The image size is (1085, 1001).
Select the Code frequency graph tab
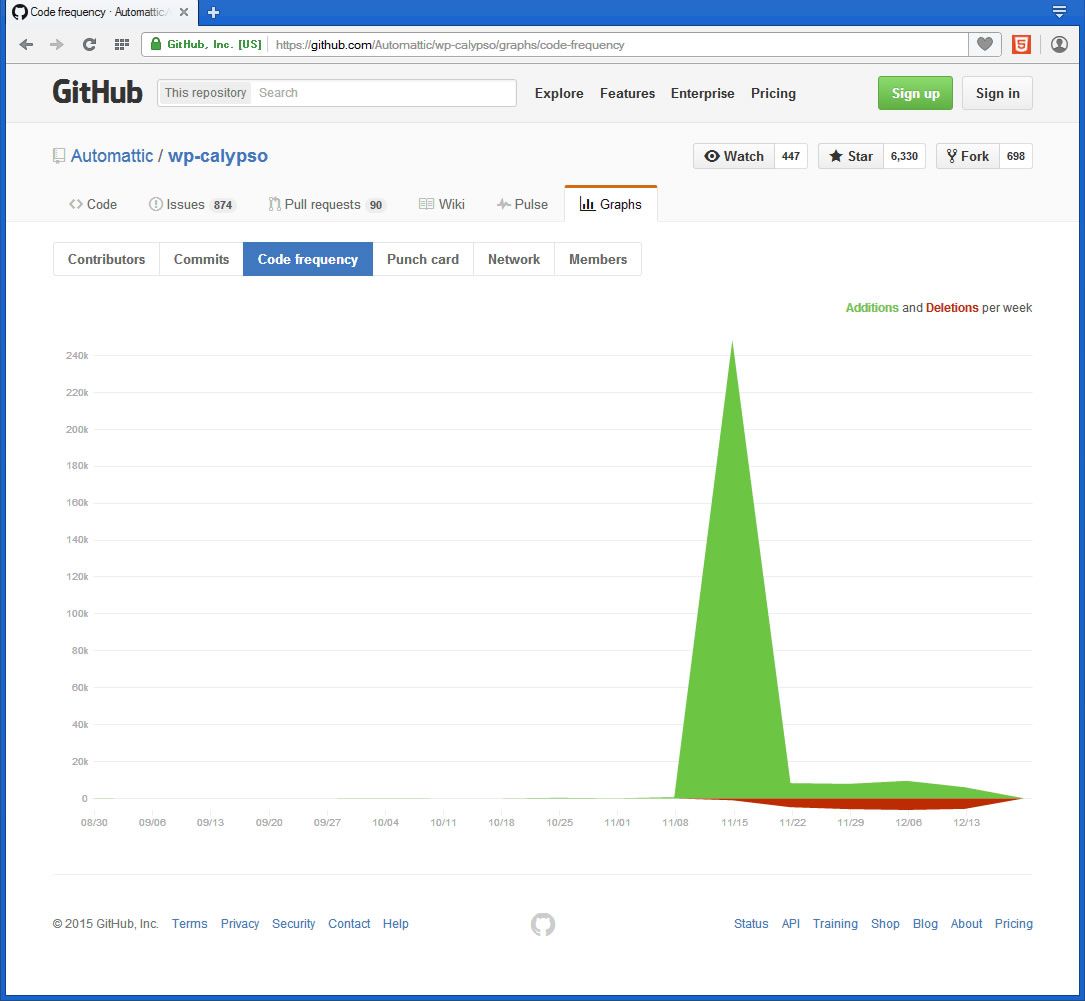[x=308, y=259]
